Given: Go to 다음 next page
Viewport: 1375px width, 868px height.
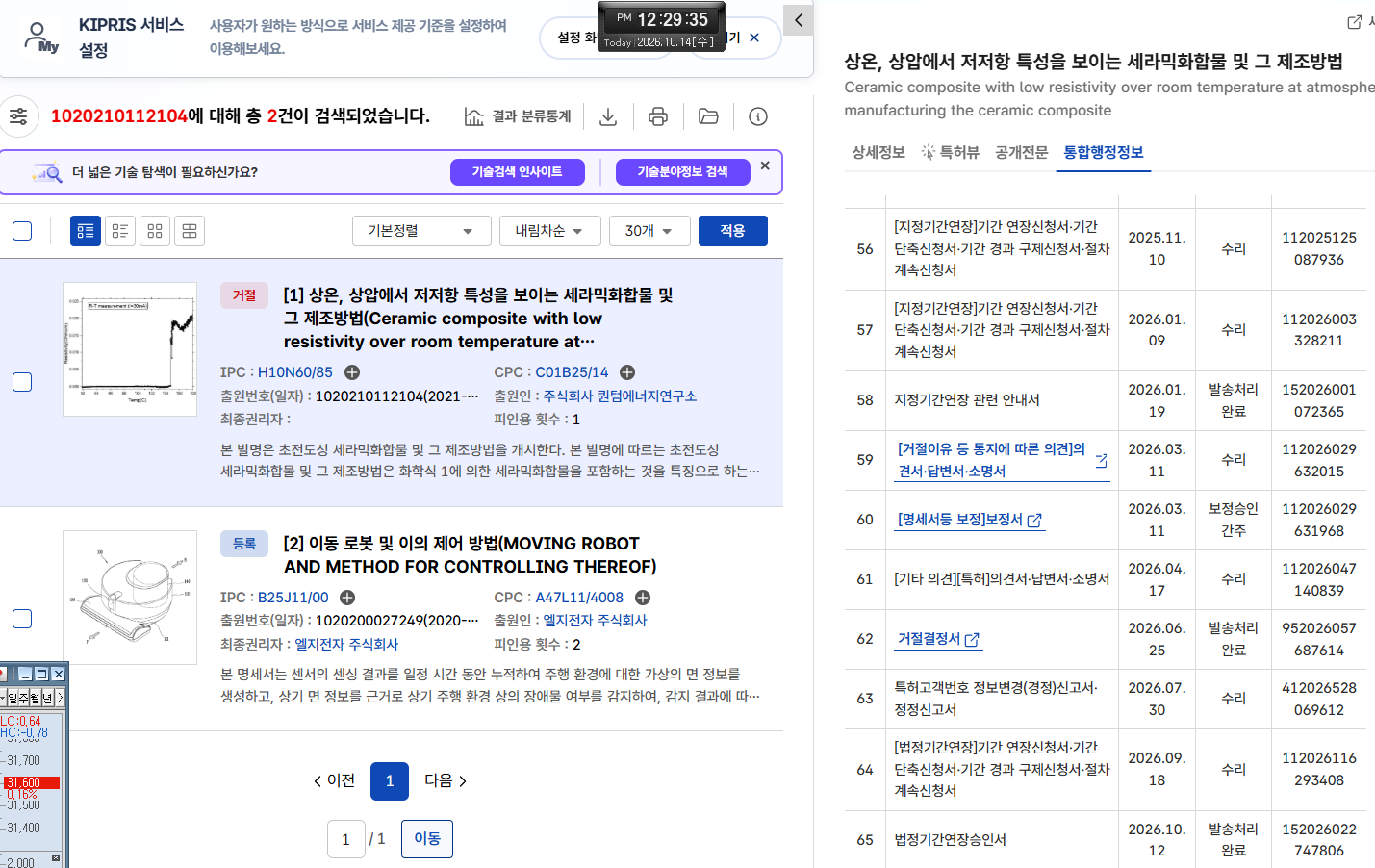Looking at the screenshot, I should [446, 780].
